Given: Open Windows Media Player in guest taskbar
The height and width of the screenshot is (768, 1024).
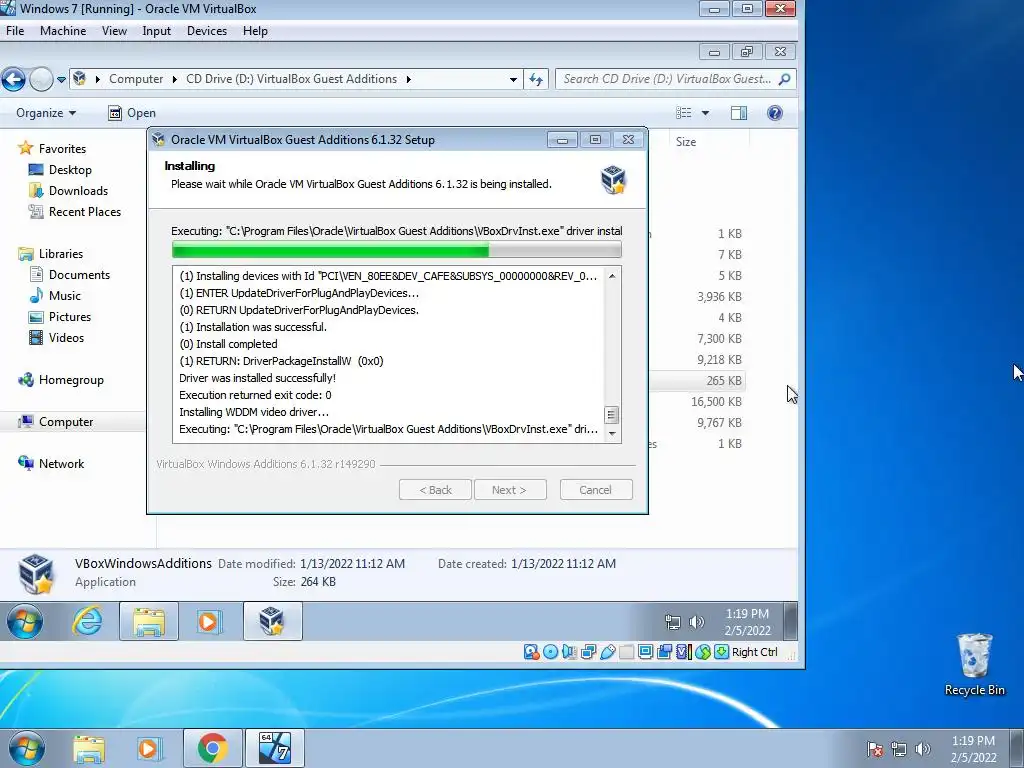Looking at the screenshot, I should 209,621.
